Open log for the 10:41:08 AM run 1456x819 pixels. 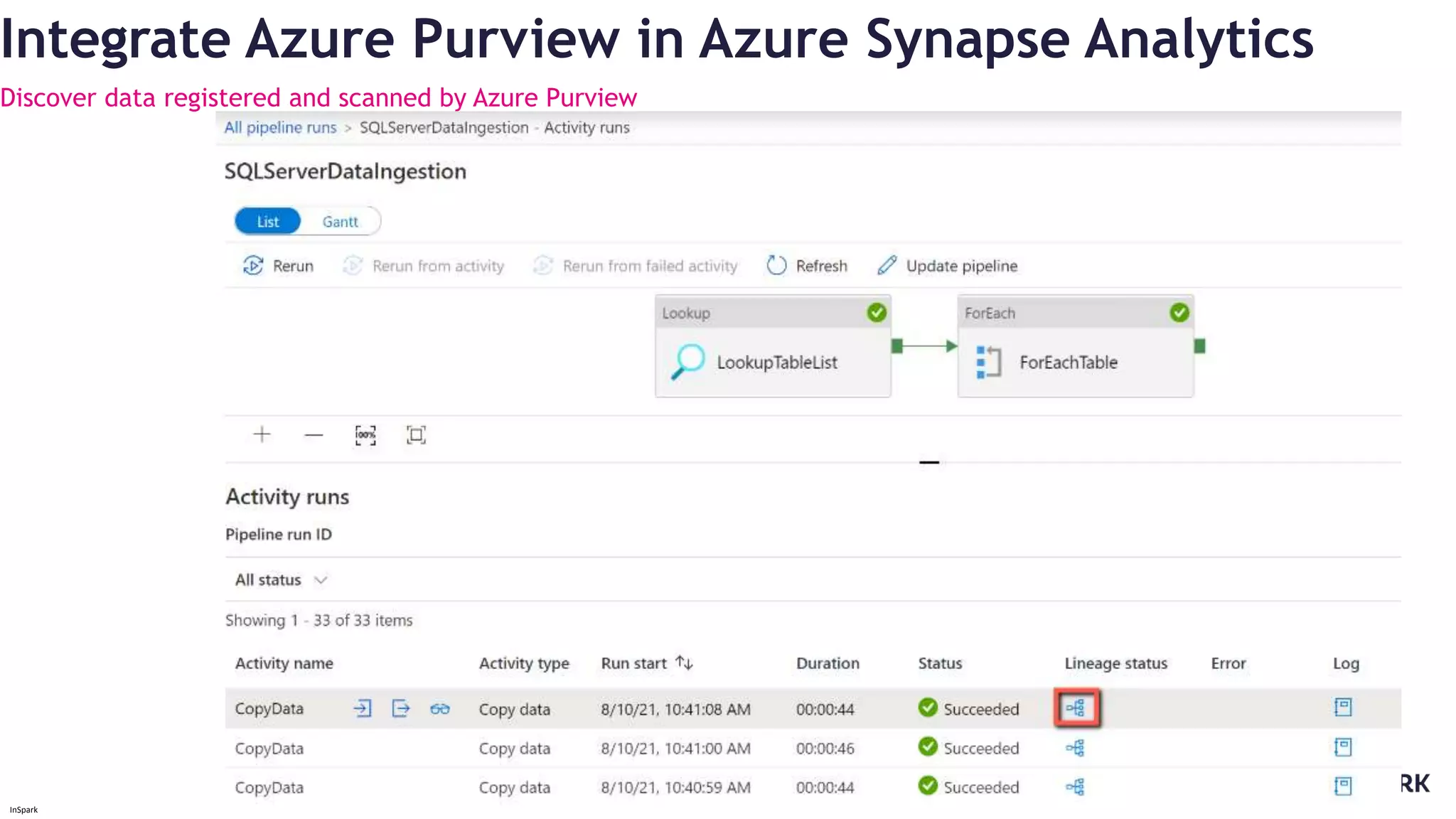point(1343,707)
